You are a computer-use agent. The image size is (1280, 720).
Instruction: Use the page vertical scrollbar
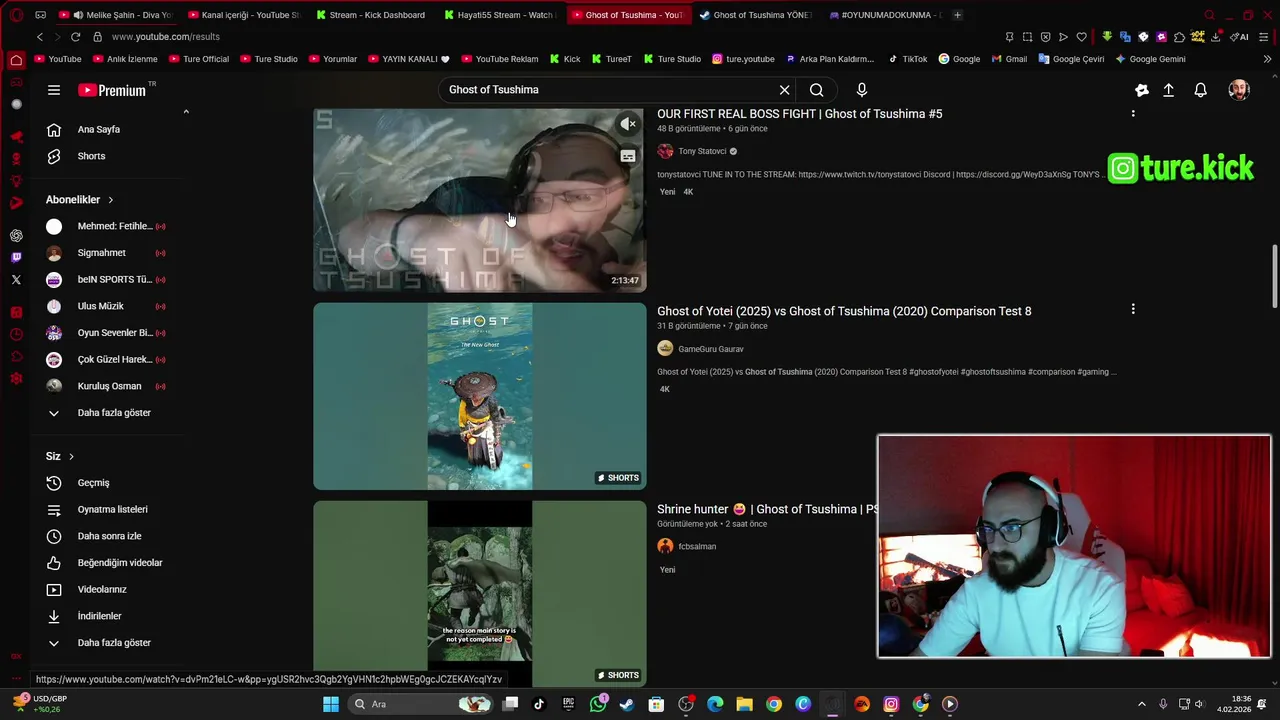(1274, 277)
